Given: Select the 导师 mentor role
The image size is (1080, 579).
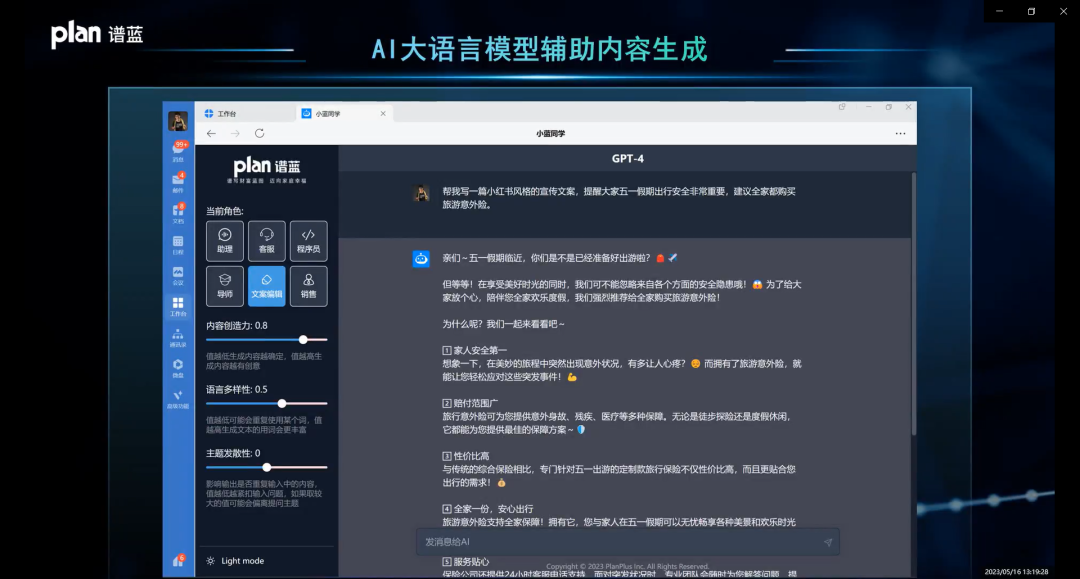Looking at the screenshot, I should pyautogui.click(x=225, y=286).
